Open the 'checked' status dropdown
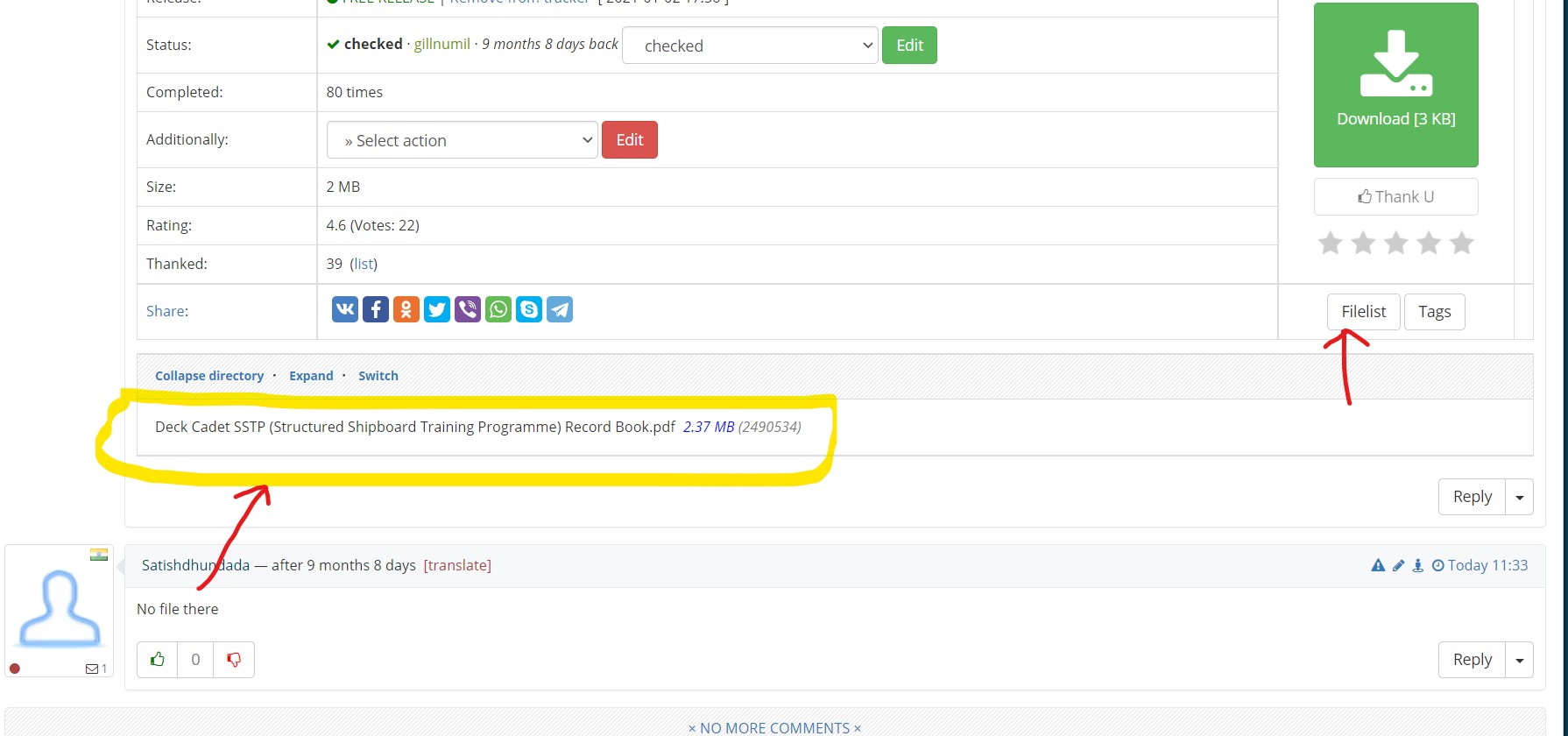1568x736 pixels. click(x=750, y=46)
